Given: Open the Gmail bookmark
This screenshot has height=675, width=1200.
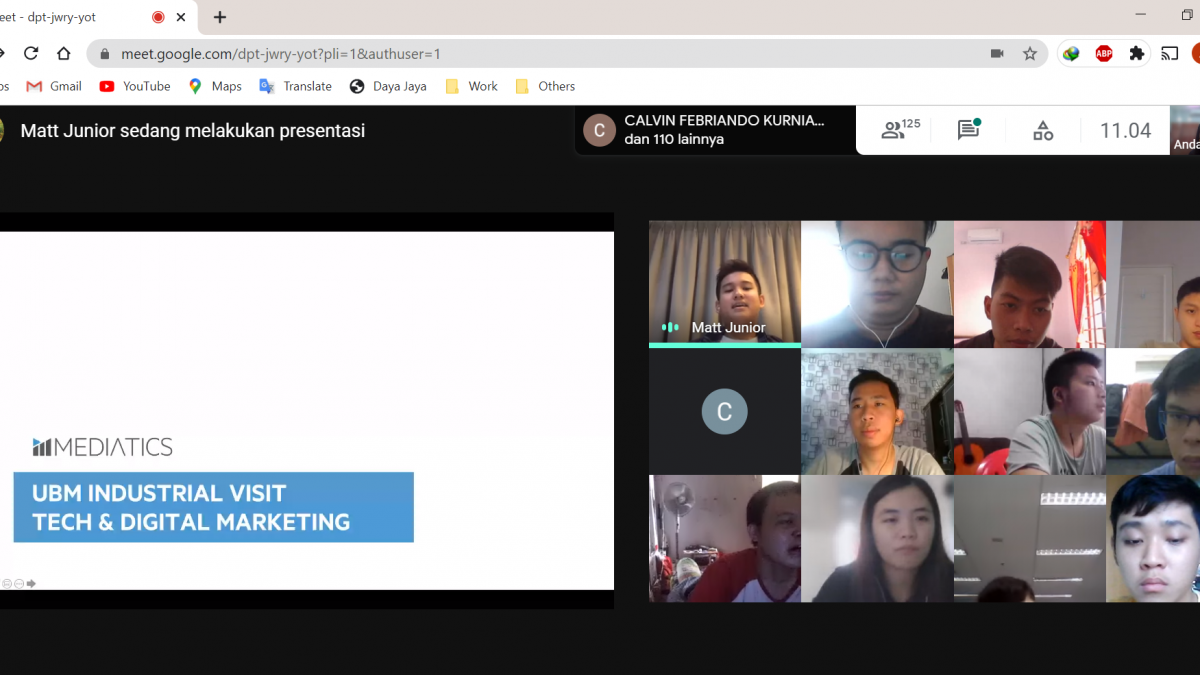Looking at the screenshot, I should tap(54, 86).
